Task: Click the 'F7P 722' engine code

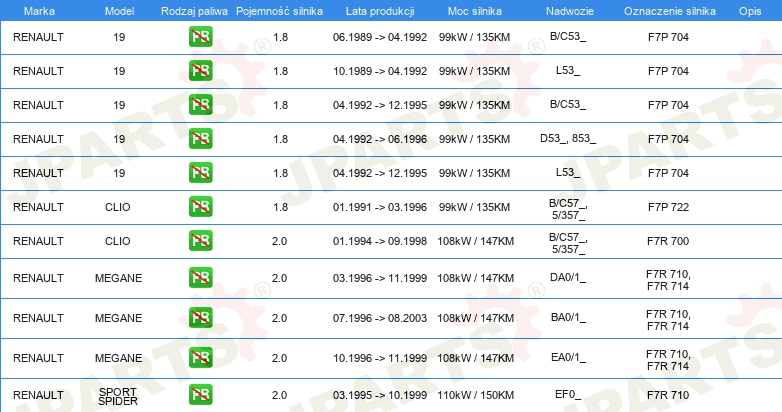Action: click(x=668, y=207)
